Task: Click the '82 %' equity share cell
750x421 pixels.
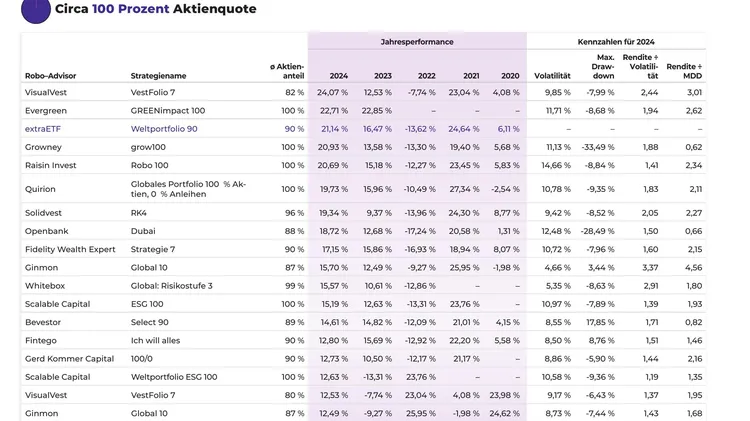Action: click(295, 92)
